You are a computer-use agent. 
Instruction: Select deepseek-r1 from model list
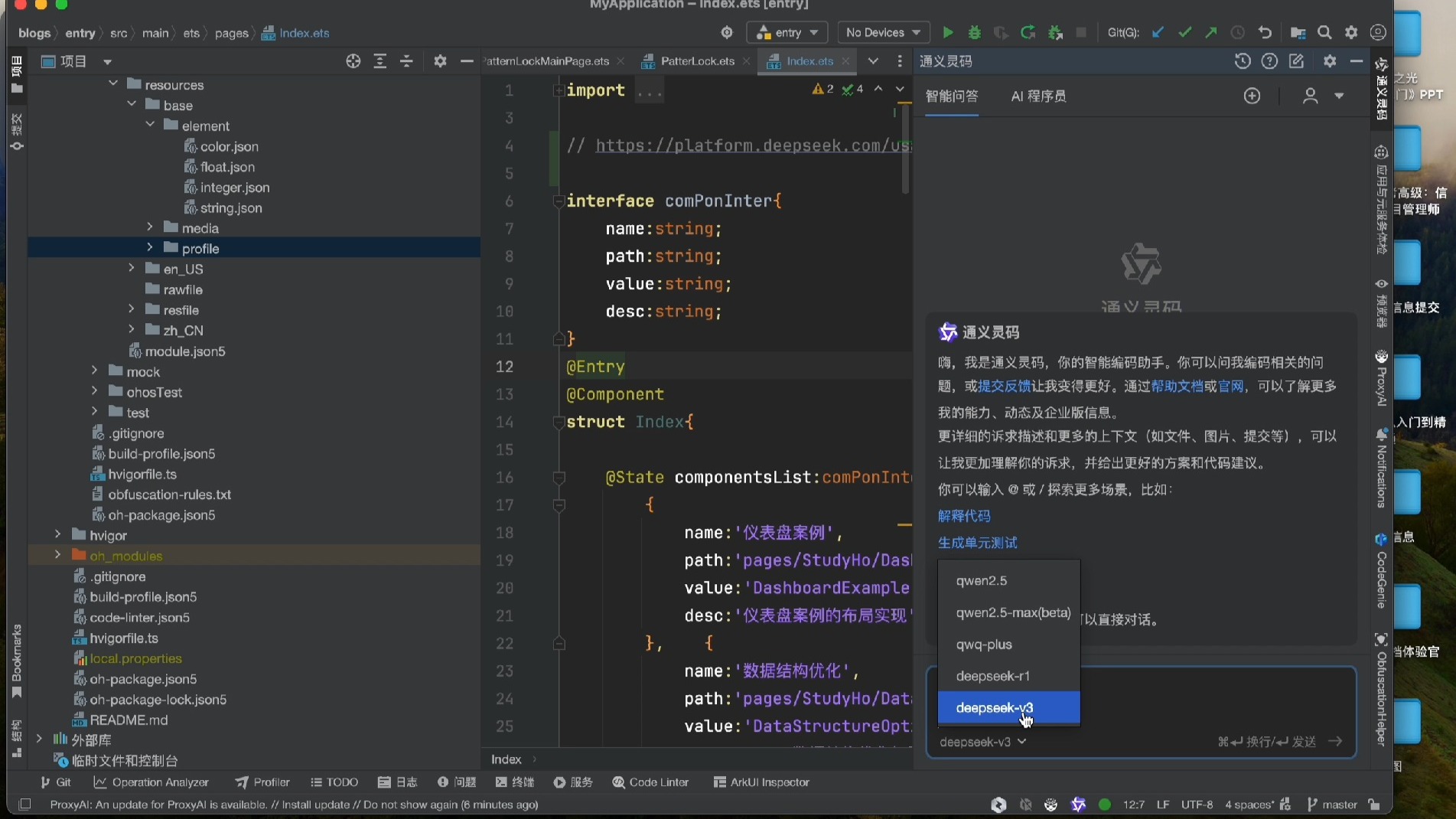pos(992,676)
